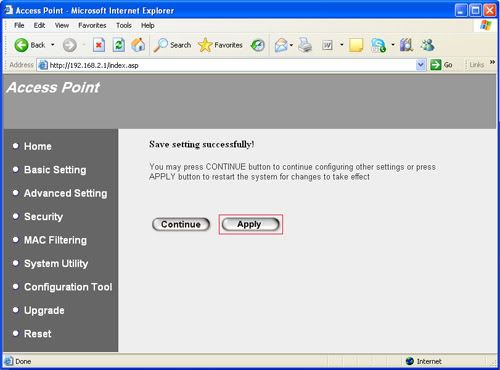
Task: Open the Edit menu
Action: click(39, 25)
